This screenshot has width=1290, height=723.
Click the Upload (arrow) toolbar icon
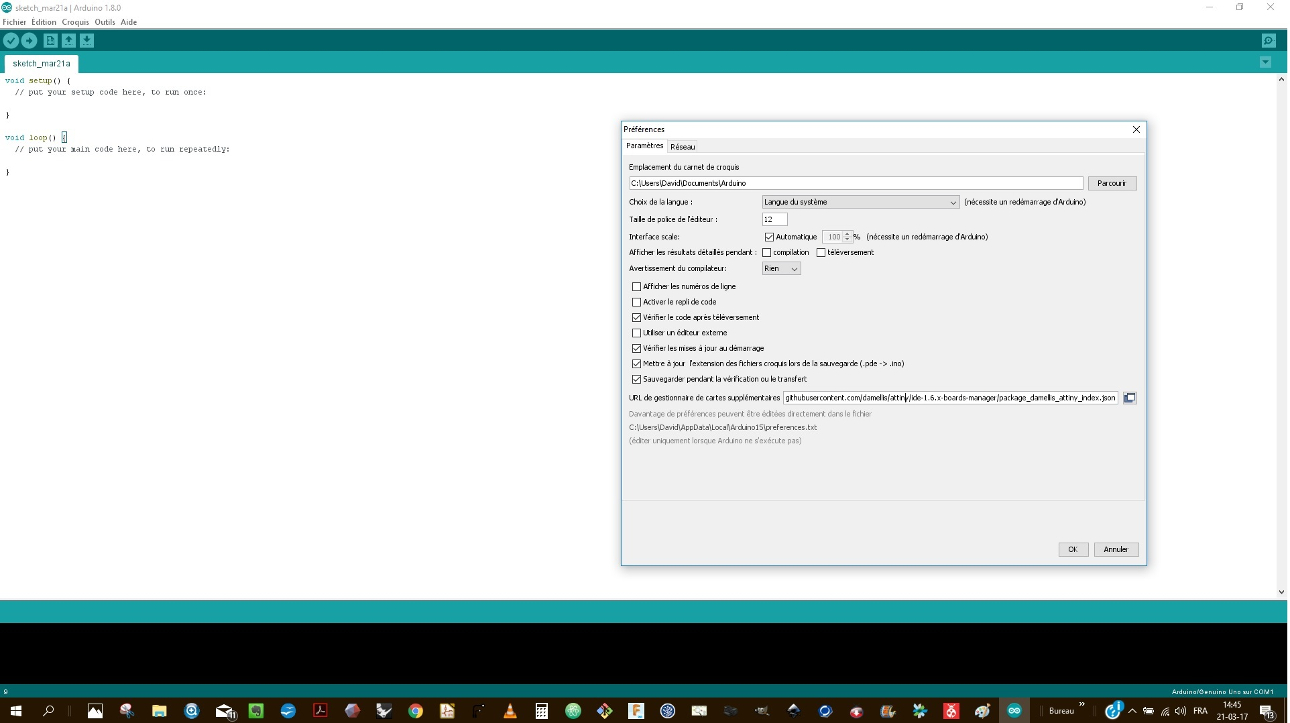(29, 41)
